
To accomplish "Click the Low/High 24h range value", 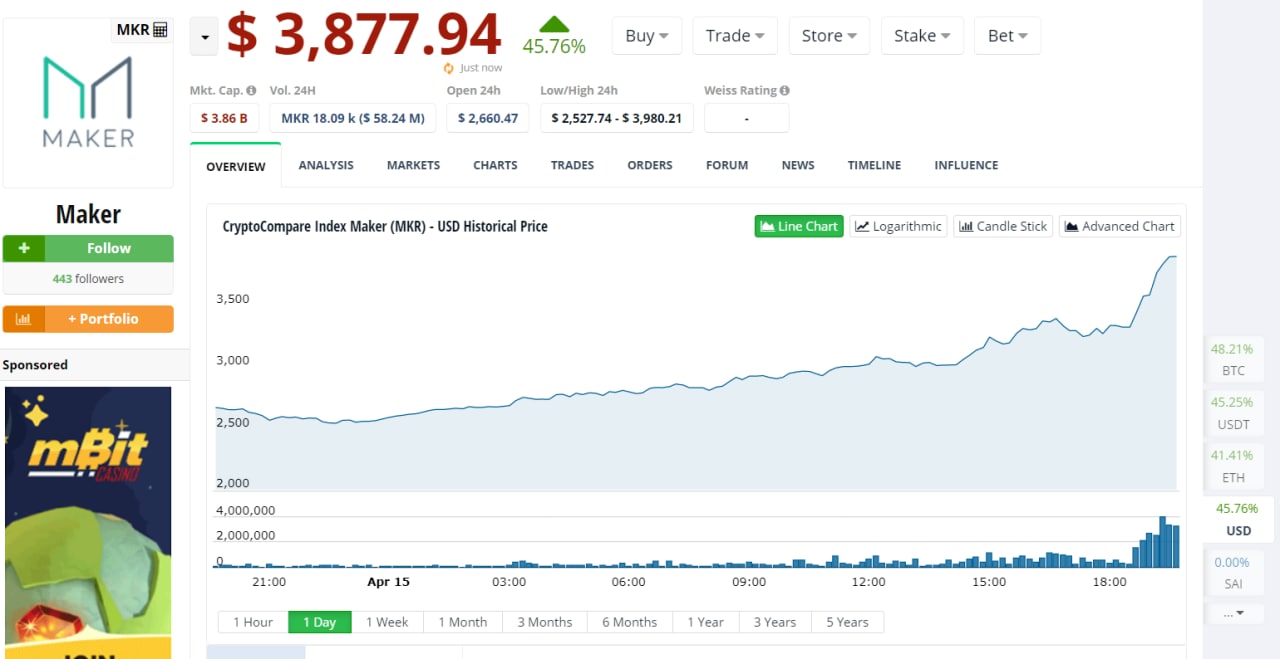I will (616, 118).
